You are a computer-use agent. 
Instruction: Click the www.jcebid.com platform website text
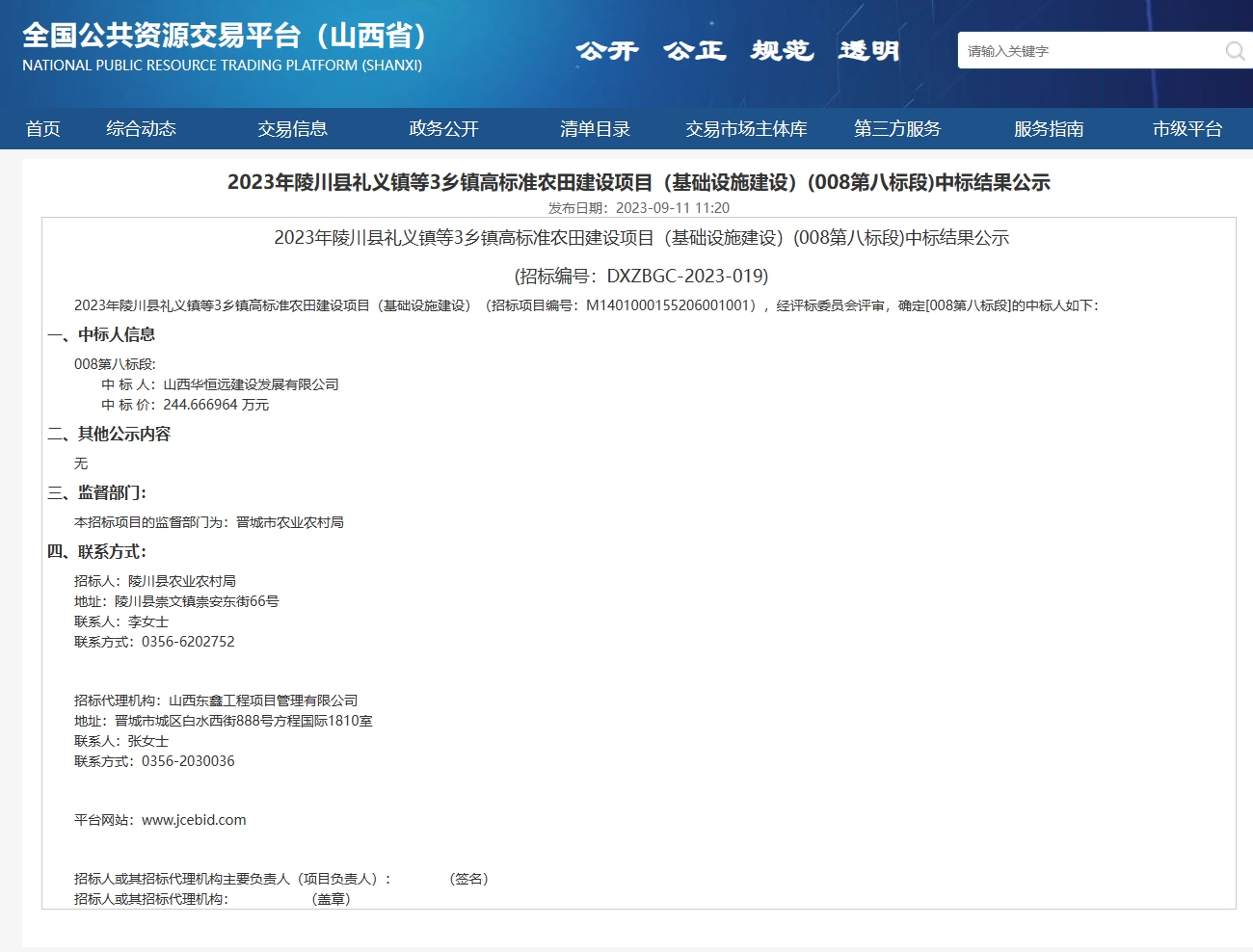[194, 820]
